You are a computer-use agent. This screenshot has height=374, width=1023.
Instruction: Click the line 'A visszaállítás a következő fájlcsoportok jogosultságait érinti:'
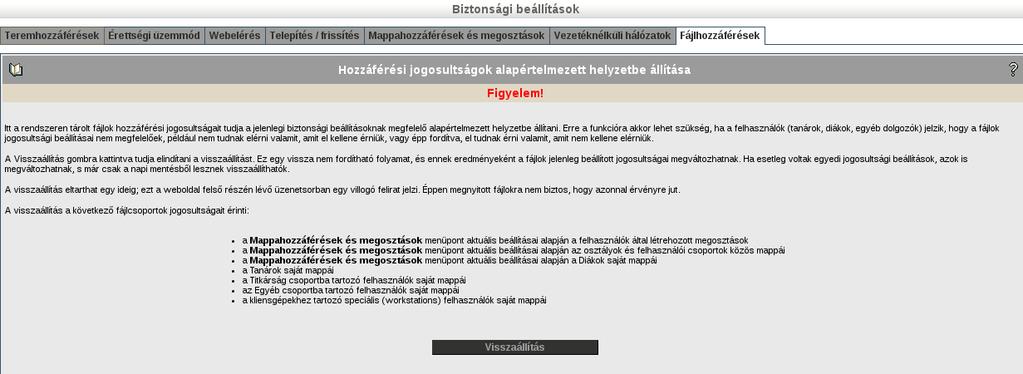click(x=127, y=210)
